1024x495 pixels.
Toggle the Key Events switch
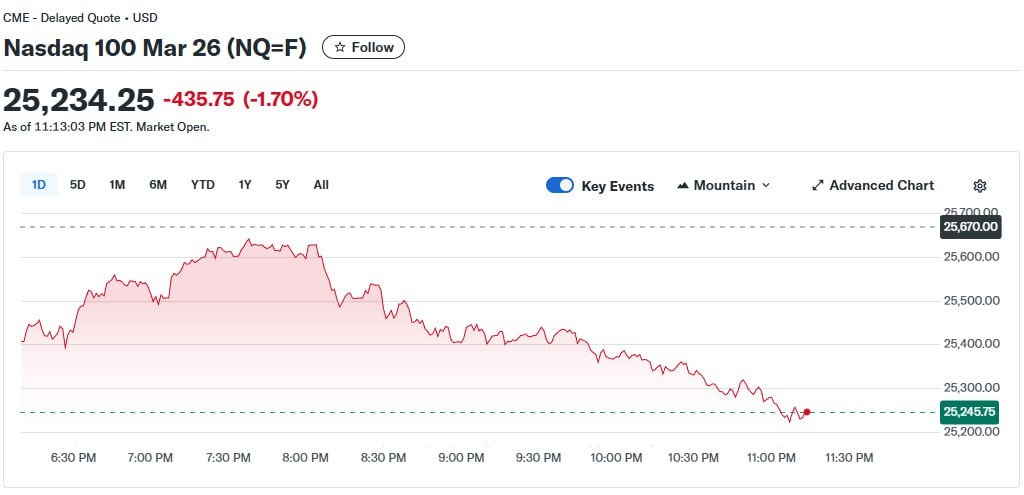pos(560,186)
